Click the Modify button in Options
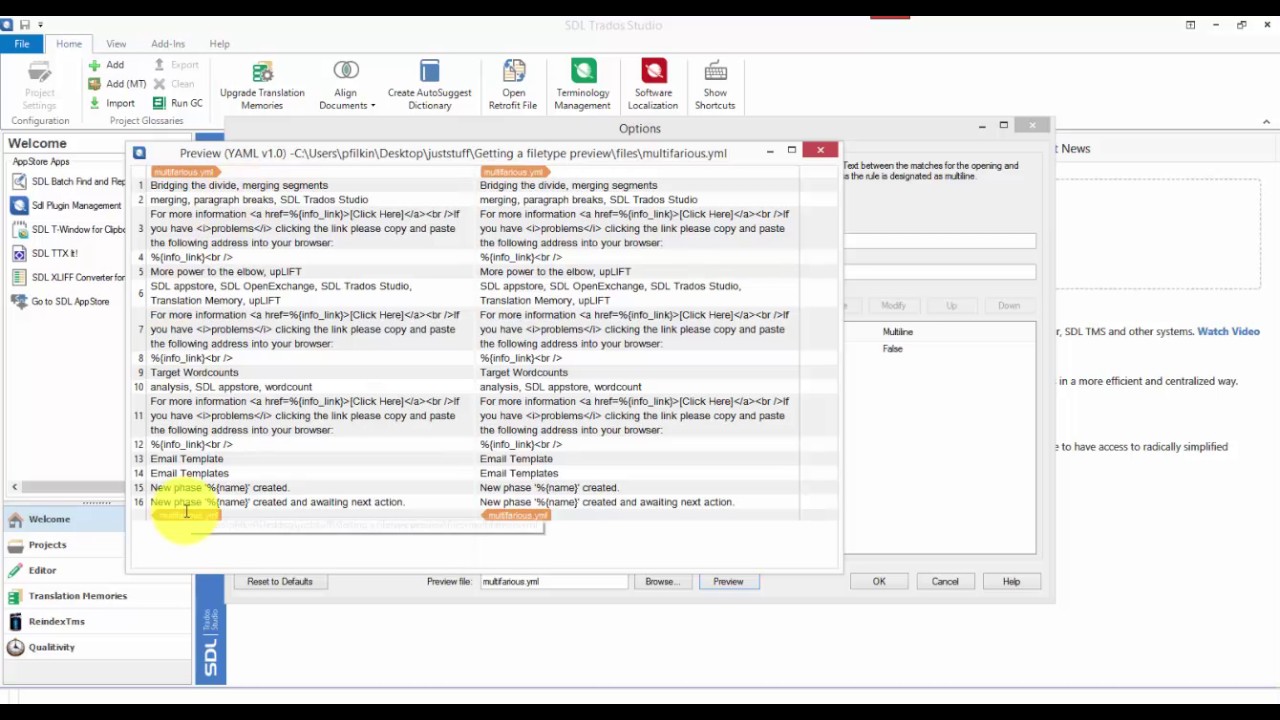 click(893, 306)
